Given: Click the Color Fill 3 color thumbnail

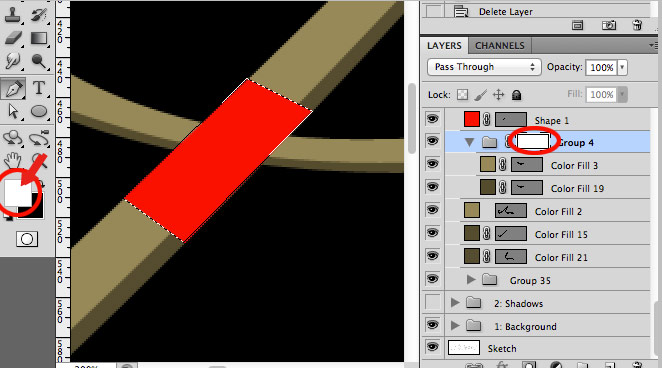Looking at the screenshot, I should tap(488, 164).
